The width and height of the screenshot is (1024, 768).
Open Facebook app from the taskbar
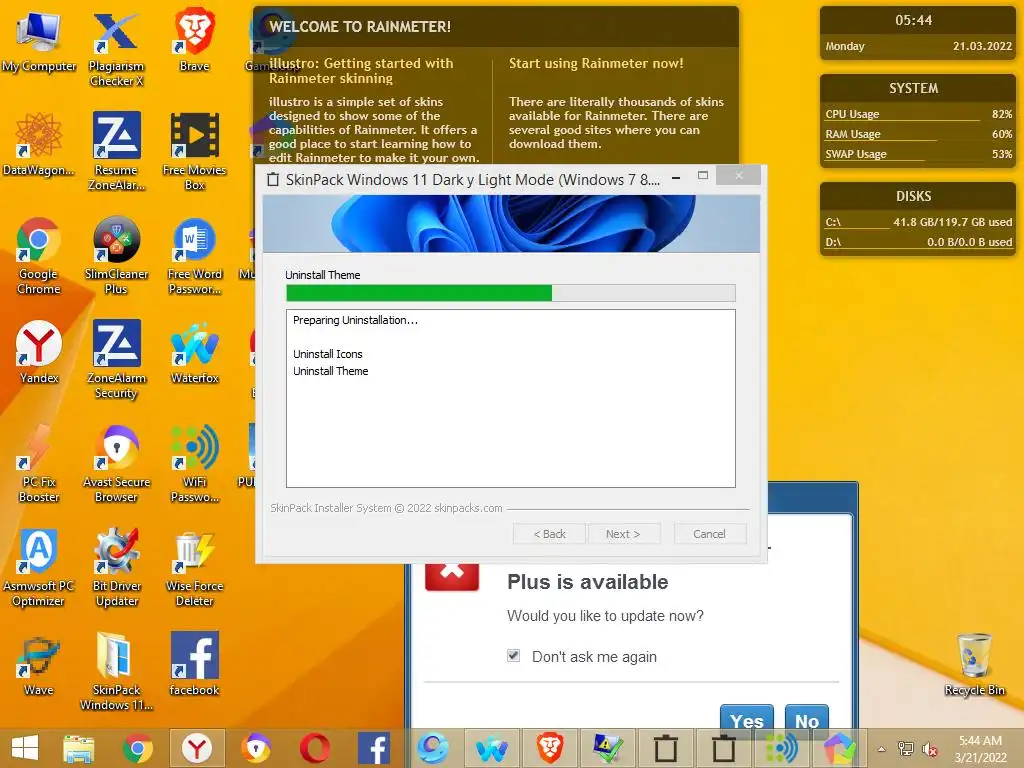[374, 748]
